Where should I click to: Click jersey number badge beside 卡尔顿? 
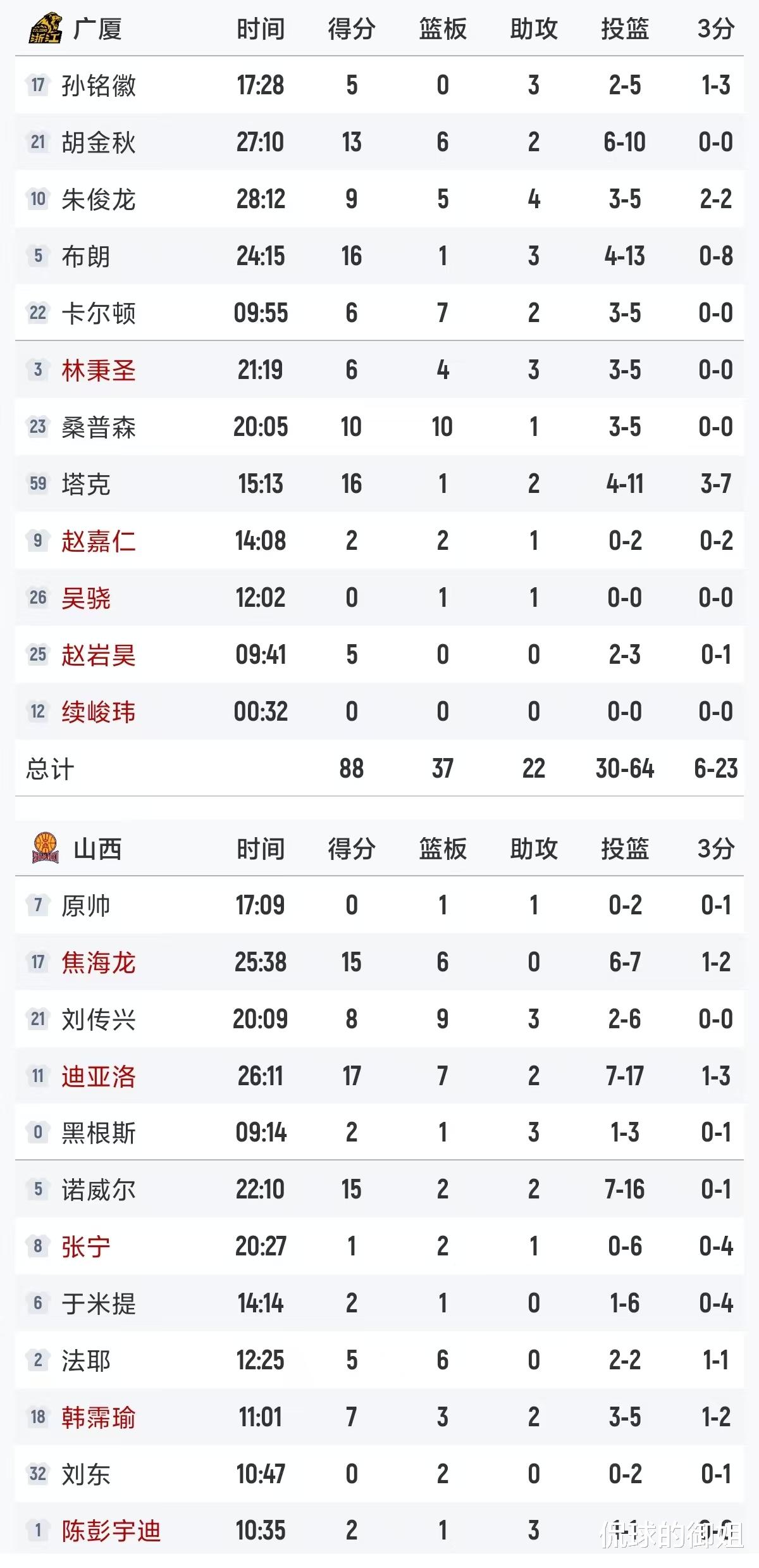click(x=38, y=313)
